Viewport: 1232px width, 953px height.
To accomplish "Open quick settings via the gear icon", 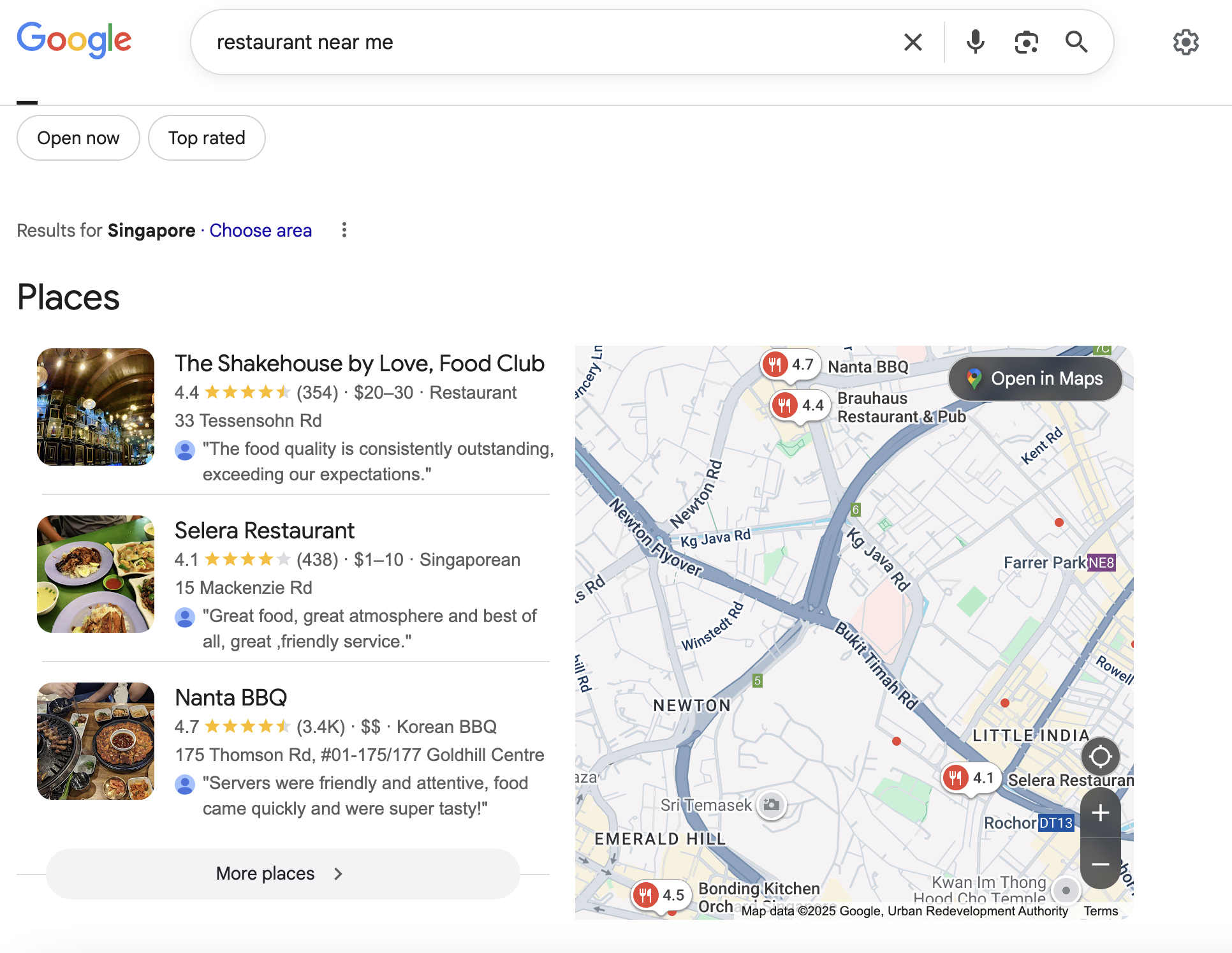I will point(1185,42).
